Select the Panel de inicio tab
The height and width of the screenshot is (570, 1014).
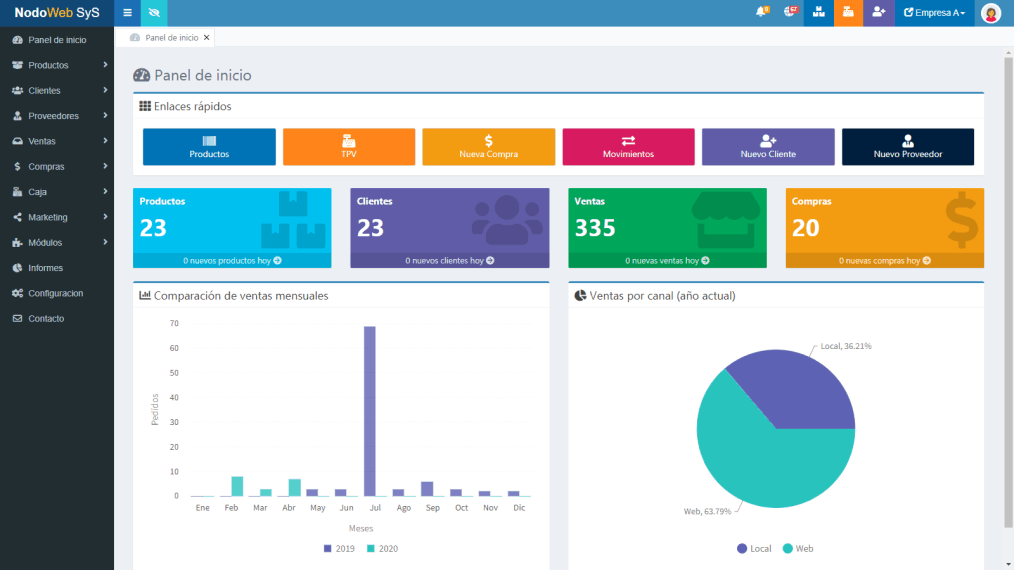[165, 37]
